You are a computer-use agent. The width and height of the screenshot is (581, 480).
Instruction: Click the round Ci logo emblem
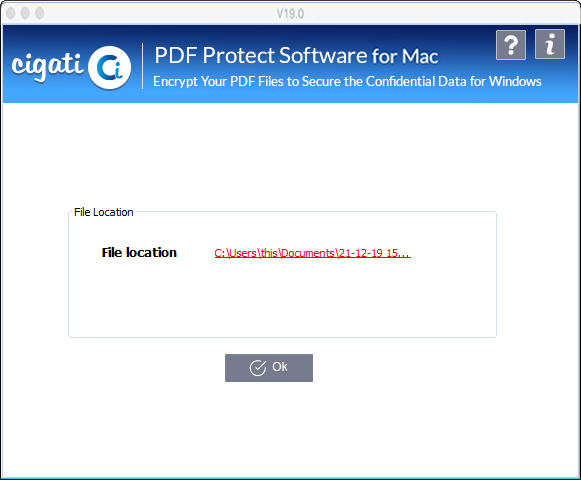[110, 68]
